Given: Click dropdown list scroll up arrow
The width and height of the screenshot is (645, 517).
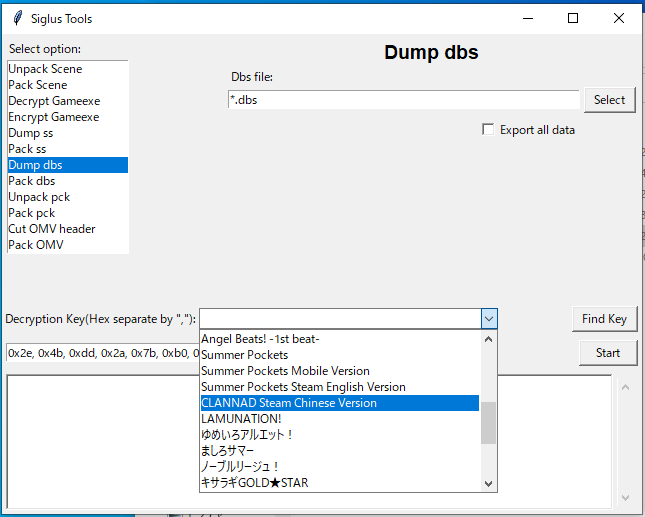Looking at the screenshot, I should click(488, 339).
